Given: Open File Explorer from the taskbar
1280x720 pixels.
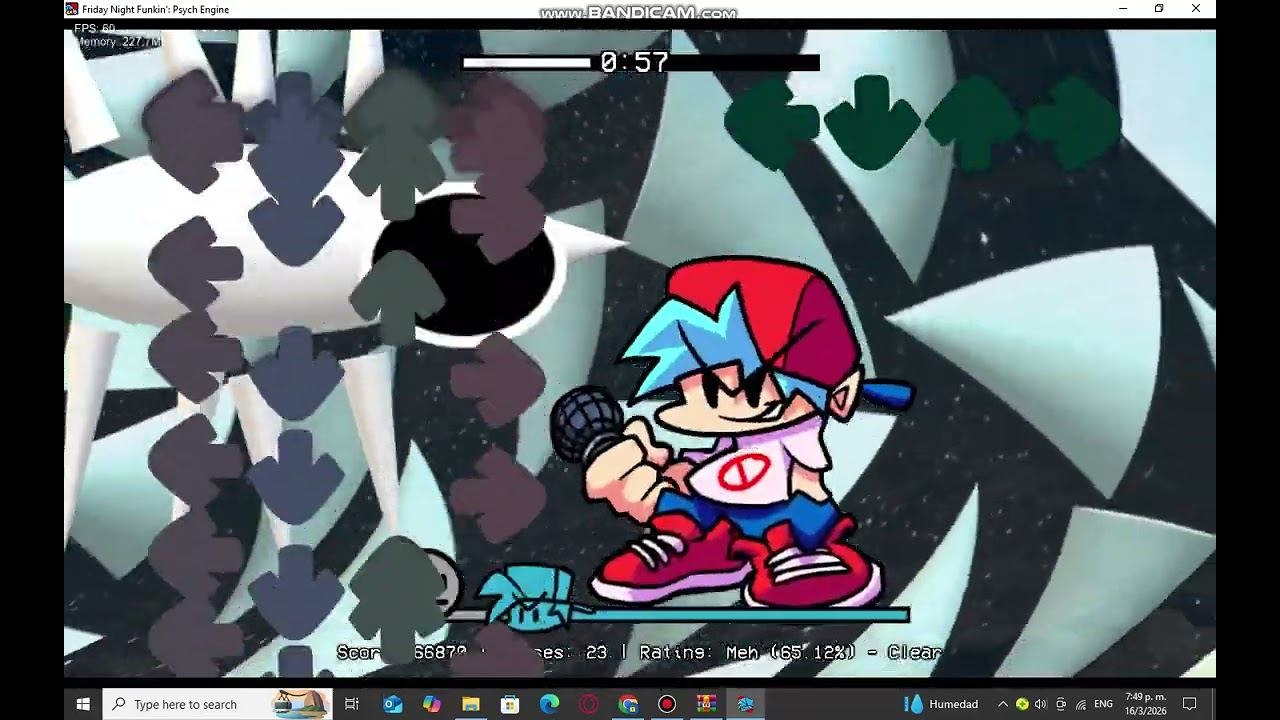Looking at the screenshot, I should (470, 704).
